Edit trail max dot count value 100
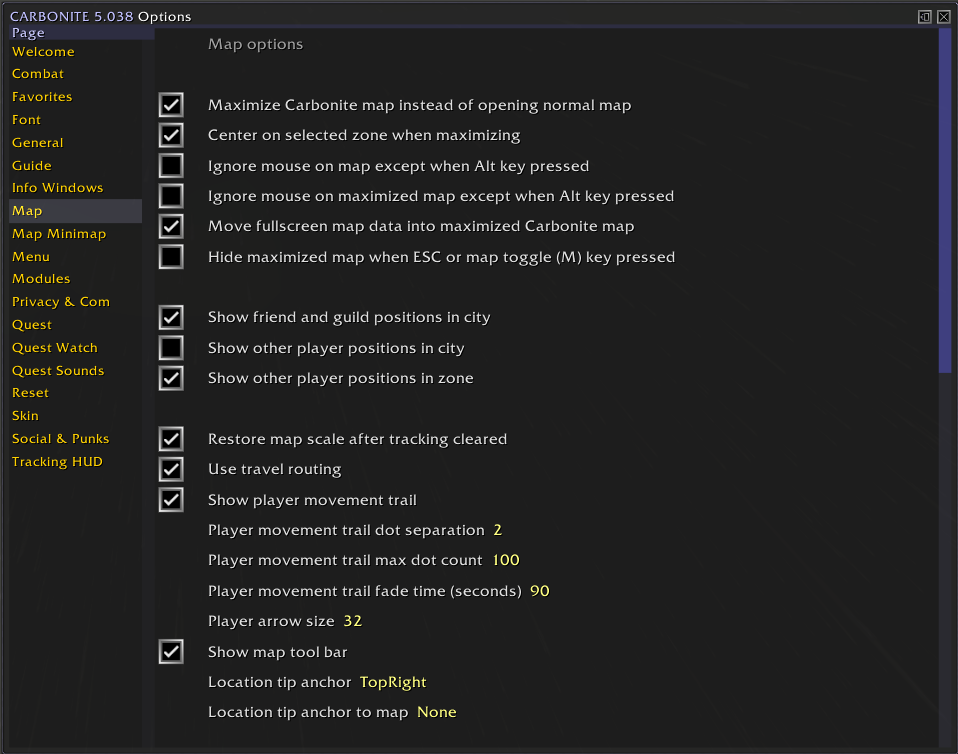The width and height of the screenshot is (958, 754). 506,560
